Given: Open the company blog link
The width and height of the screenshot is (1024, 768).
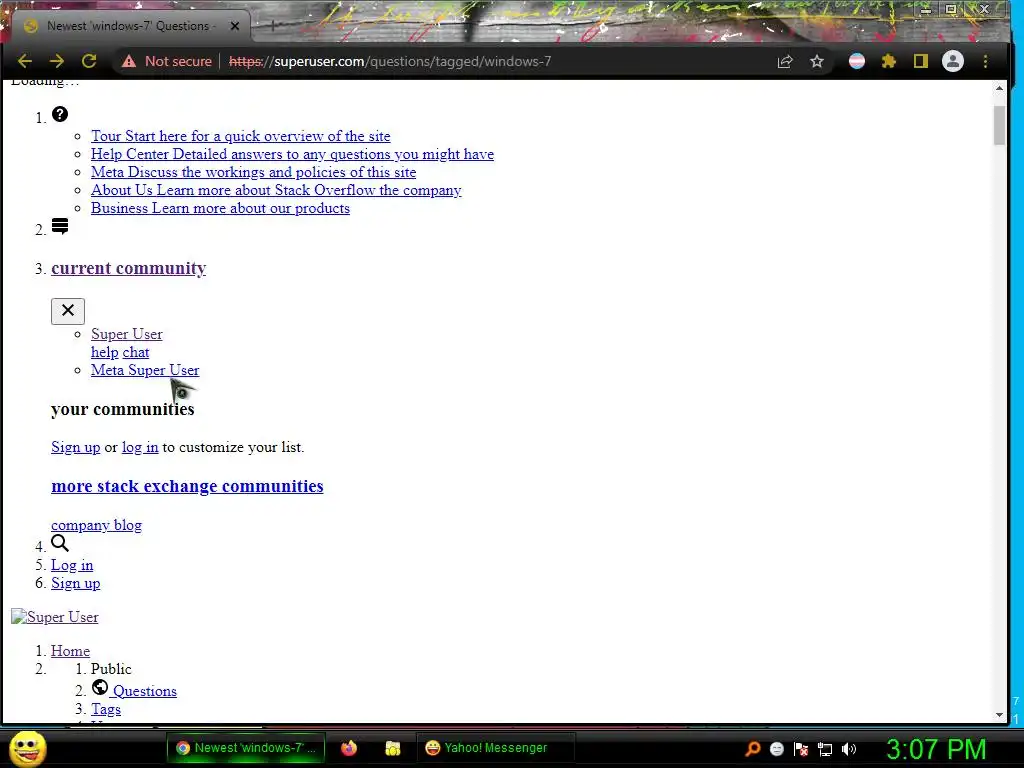Looking at the screenshot, I should pyautogui.click(x=97, y=525).
